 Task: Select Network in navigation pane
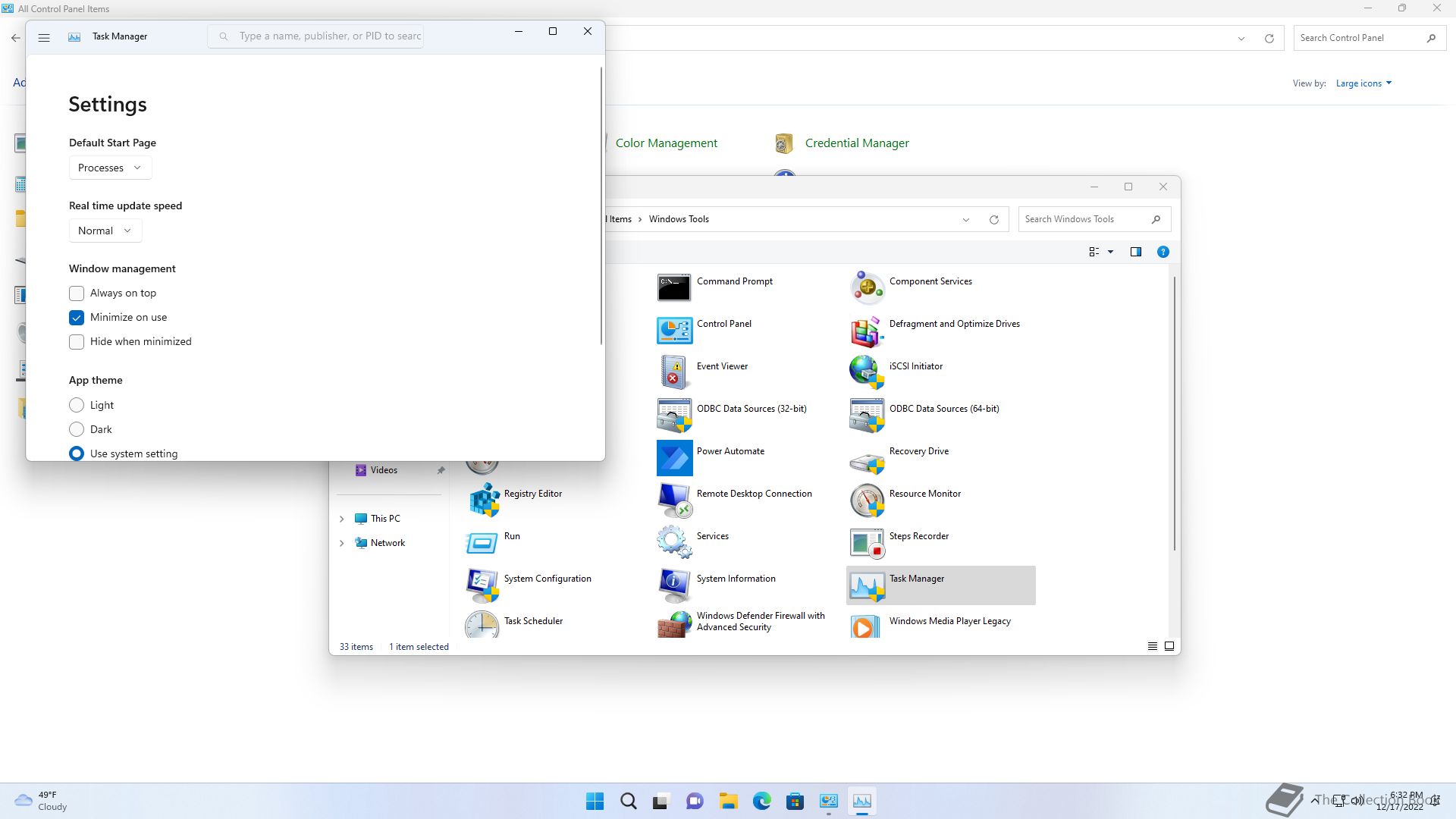(x=388, y=543)
